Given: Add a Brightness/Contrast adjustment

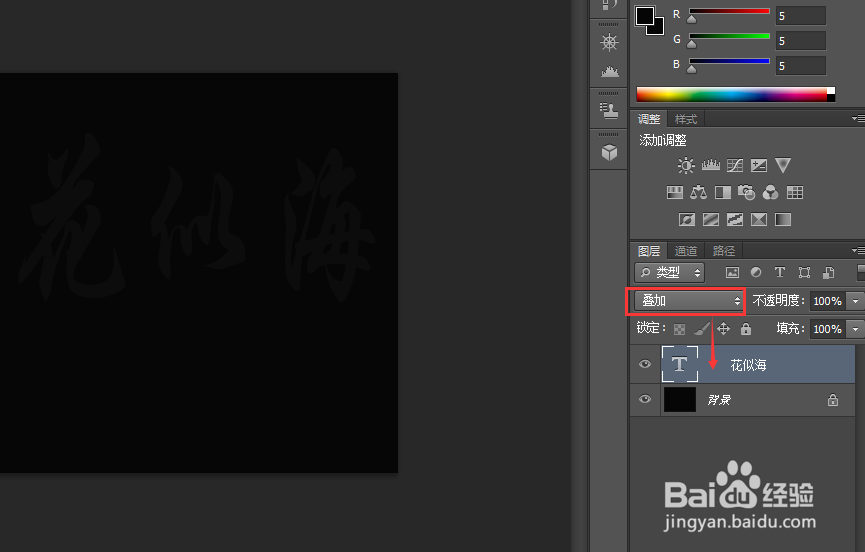Looking at the screenshot, I should 686,165.
